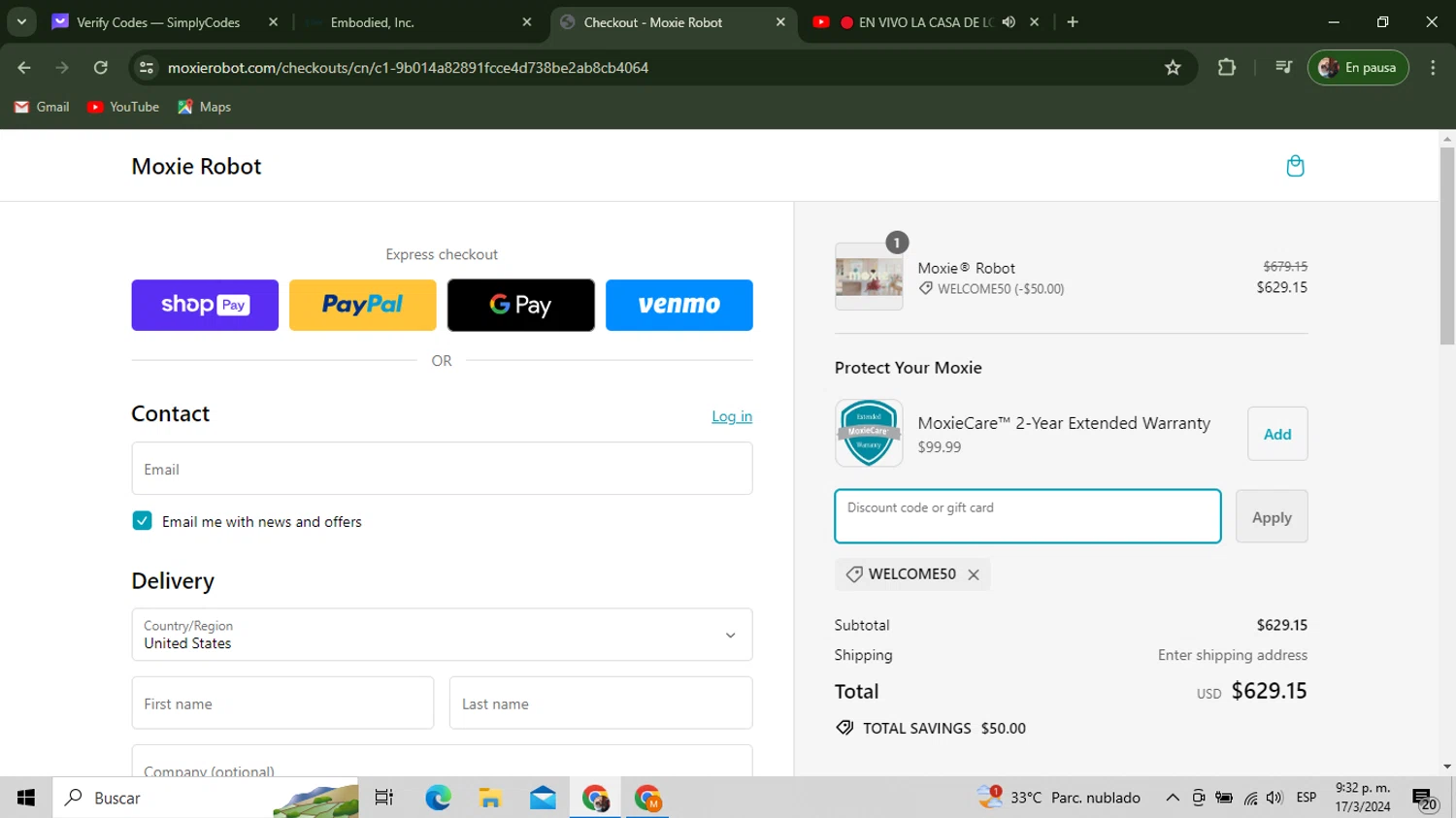The height and width of the screenshot is (818, 1456).
Task: Click the taskbar Buscar search box
Action: [206, 798]
